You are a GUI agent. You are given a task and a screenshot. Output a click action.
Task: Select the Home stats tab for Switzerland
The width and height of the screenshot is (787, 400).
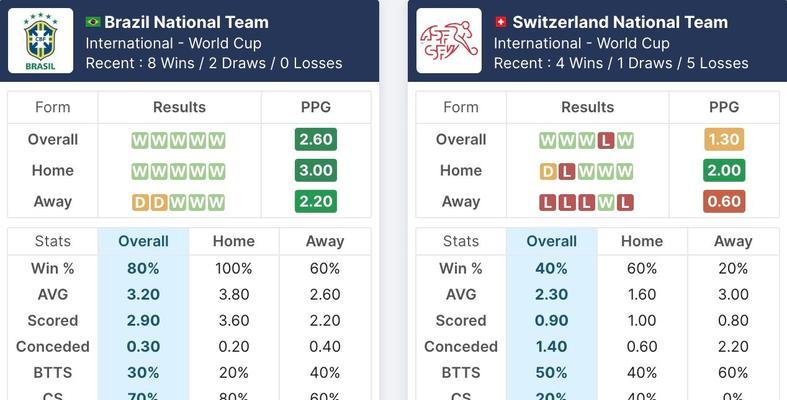[x=642, y=241]
